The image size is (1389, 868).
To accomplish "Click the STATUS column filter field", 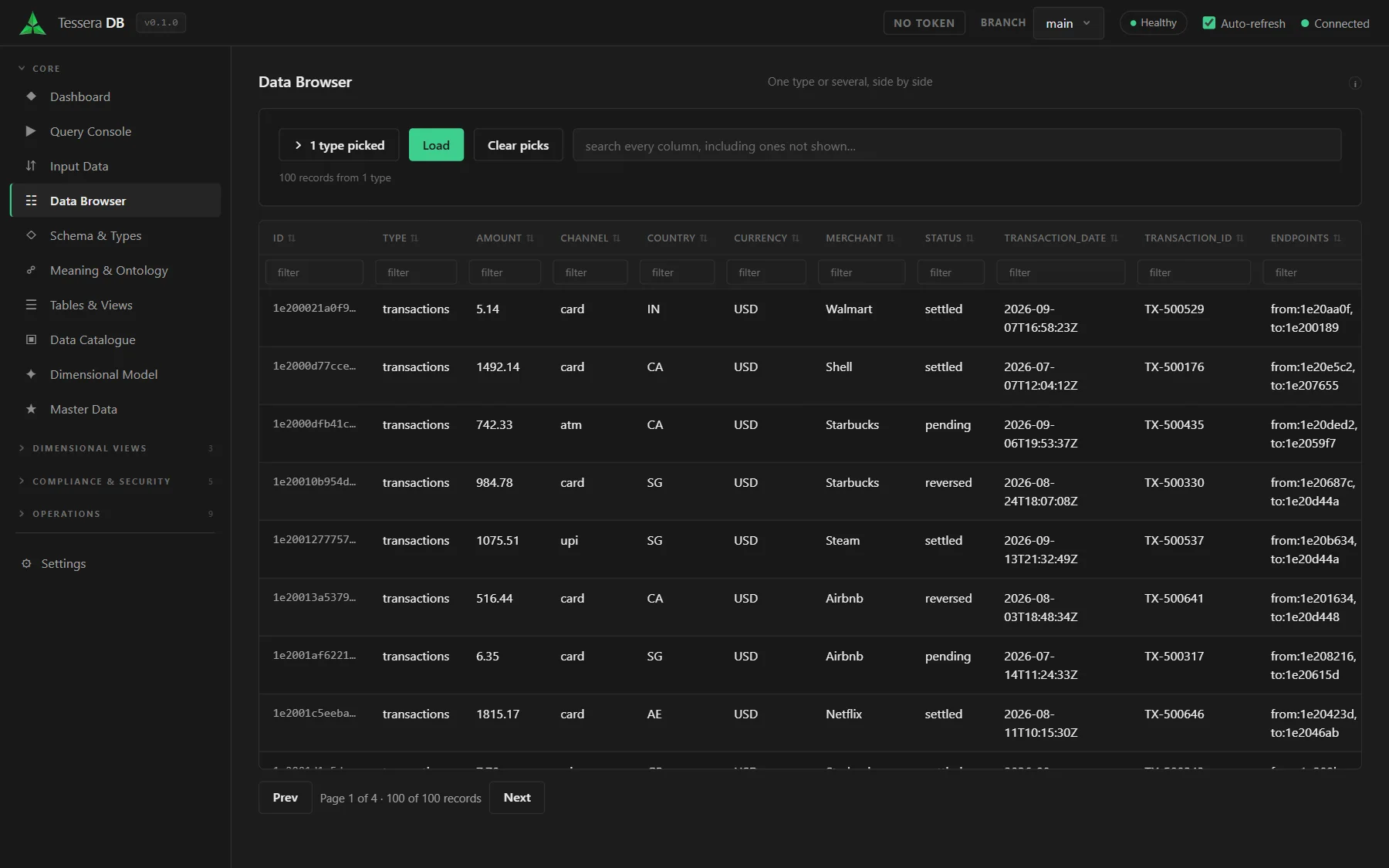I will [x=951, y=272].
